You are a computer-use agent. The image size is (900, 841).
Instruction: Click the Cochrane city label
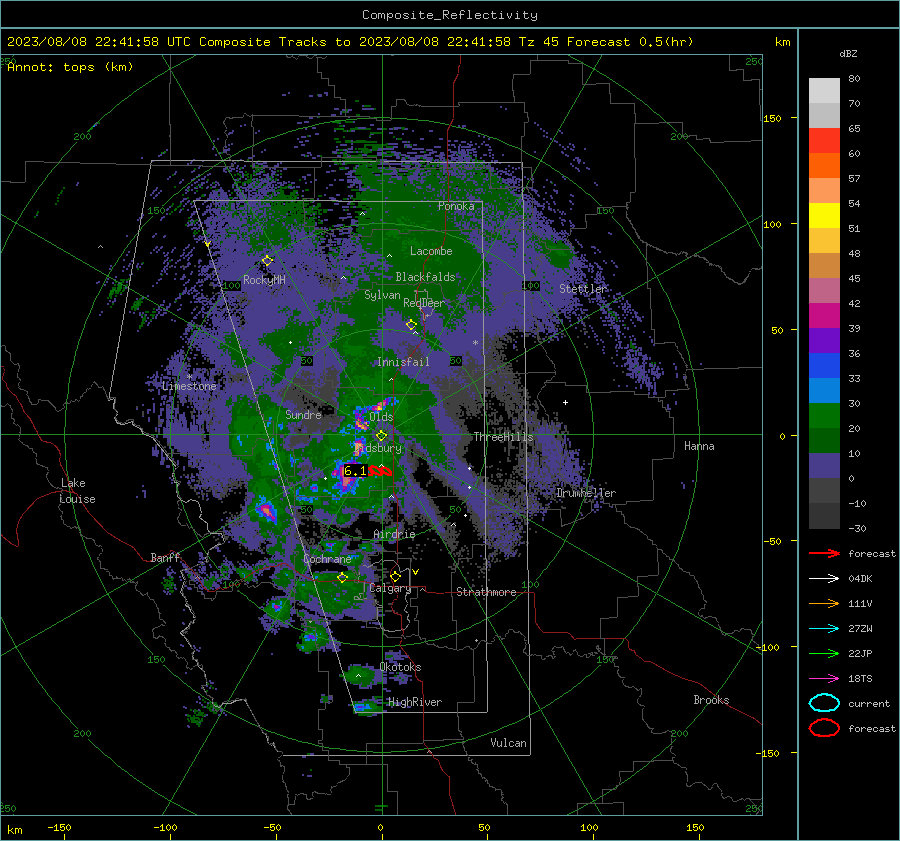(327, 559)
